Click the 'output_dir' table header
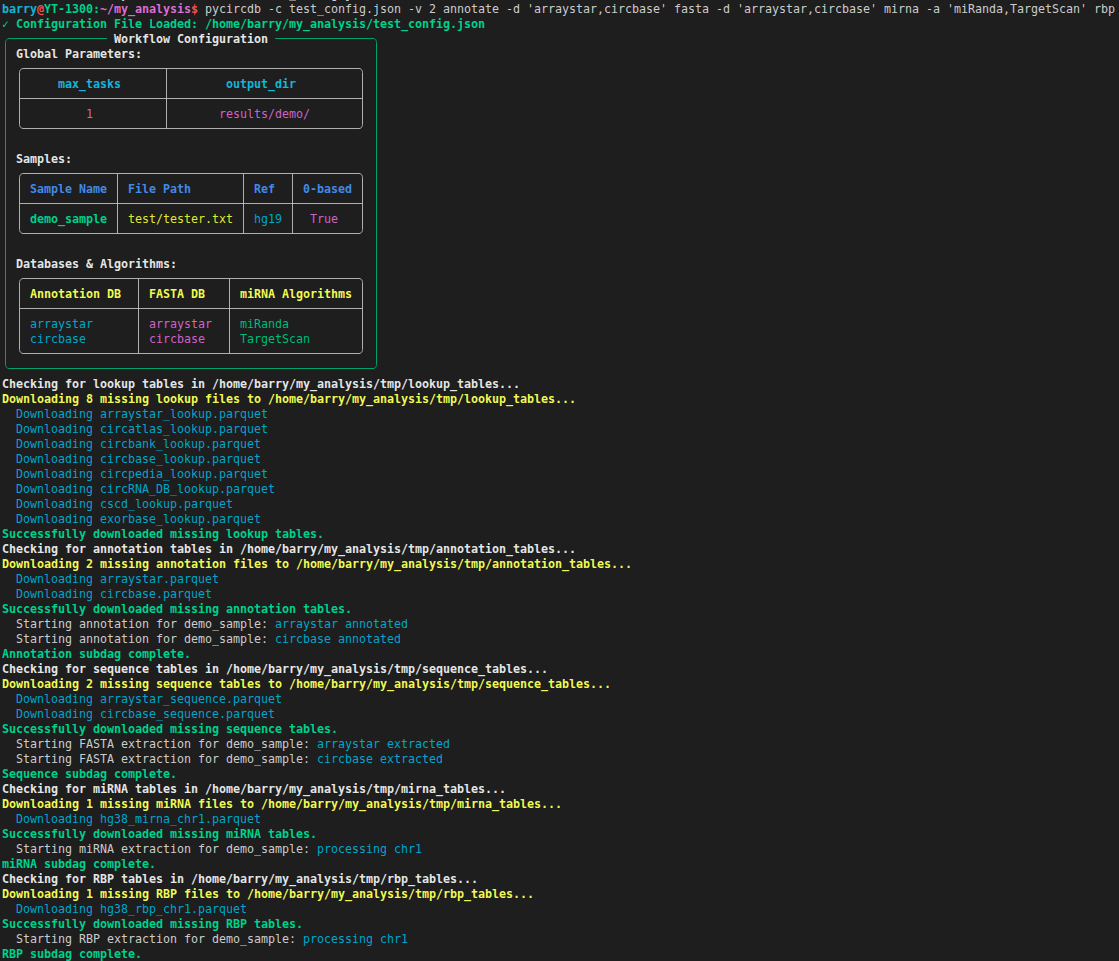This screenshot has height=961, width=1119. (260, 84)
